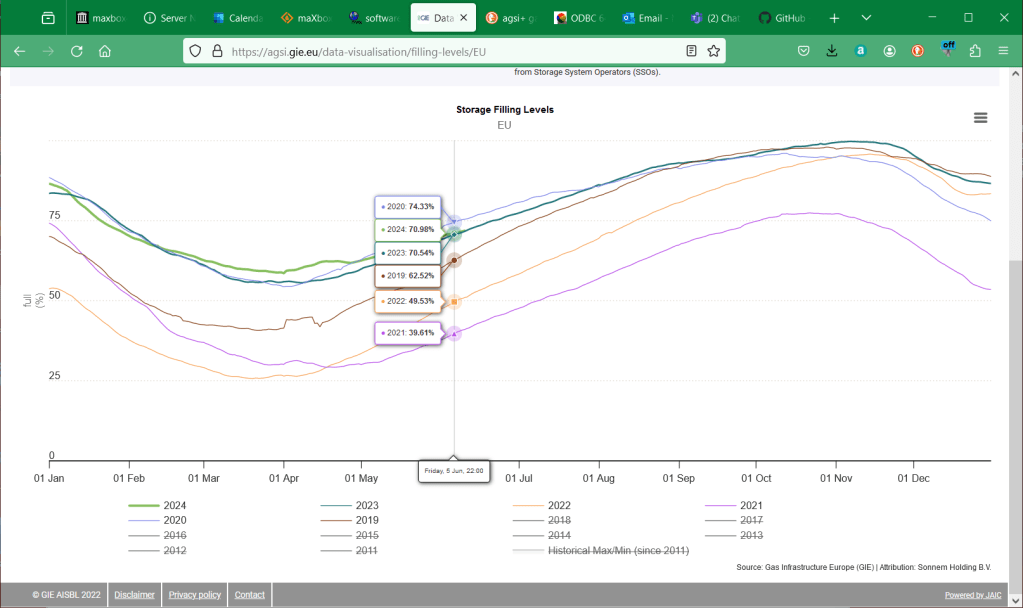
Task: Enable the Historical Max/Min legend series
Action: tap(617, 550)
